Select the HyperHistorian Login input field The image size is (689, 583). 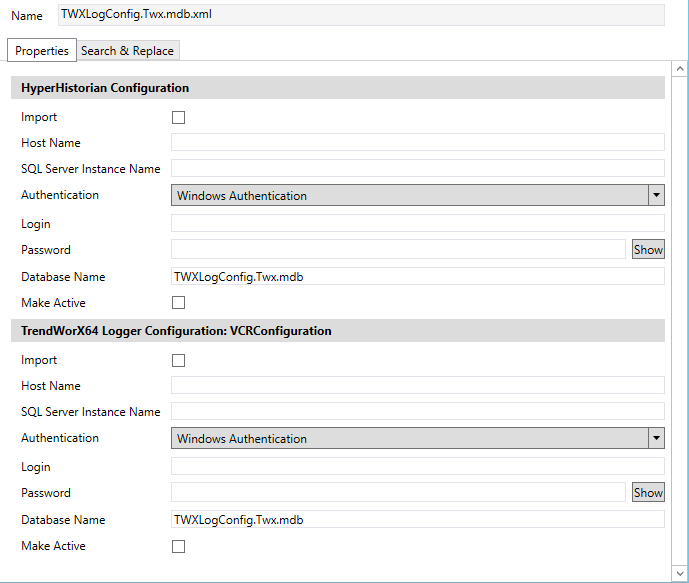[x=418, y=224]
